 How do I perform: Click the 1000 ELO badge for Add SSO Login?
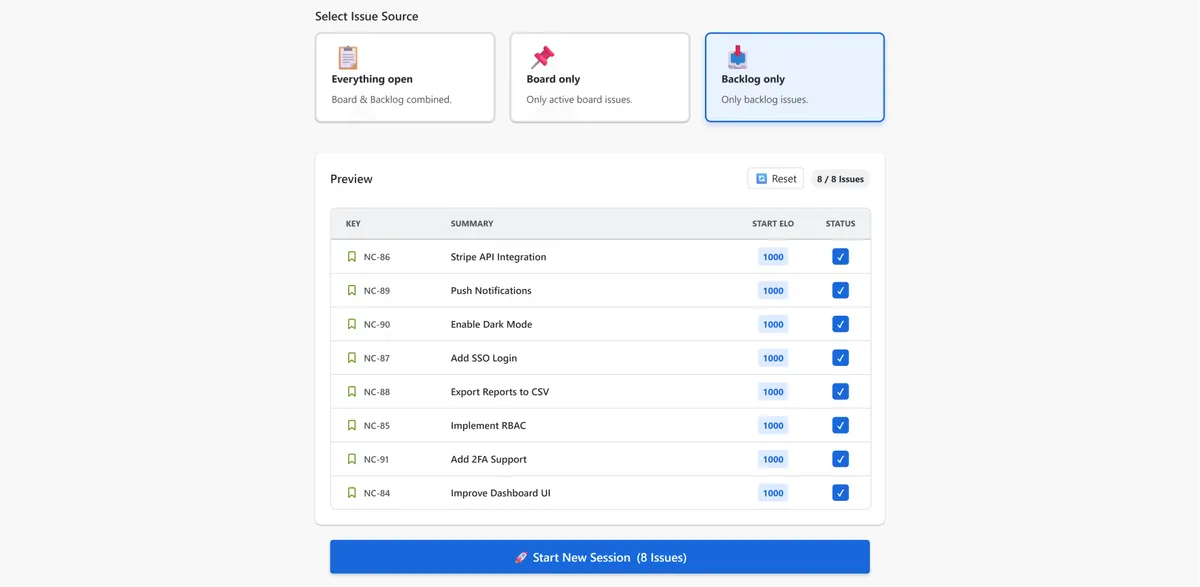773,358
